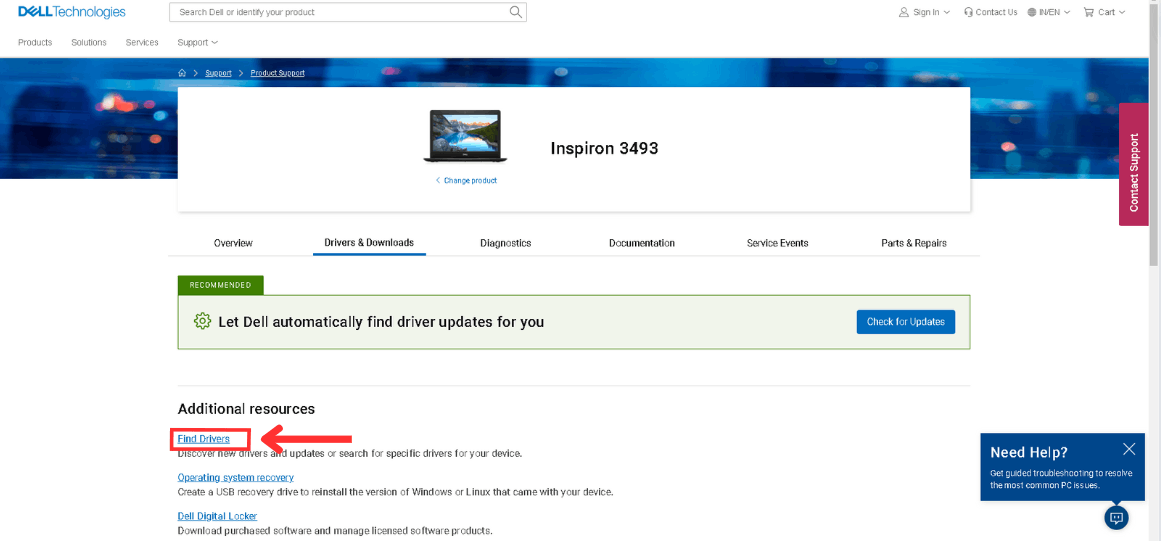Image resolution: width=1161 pixels, height=541 pixels.
Task: Open the Solutions menu
Action: click(x=89, y=42)
